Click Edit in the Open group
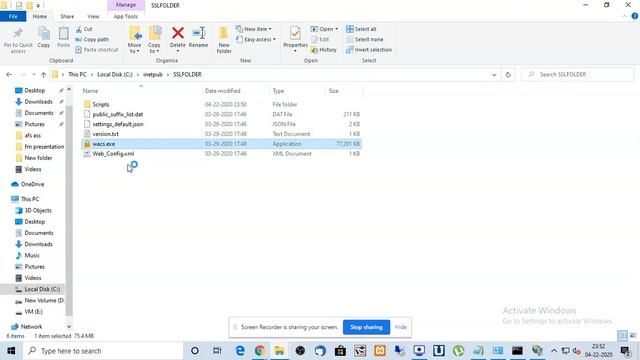Screen dimensions: 640x360 point(320,40)
